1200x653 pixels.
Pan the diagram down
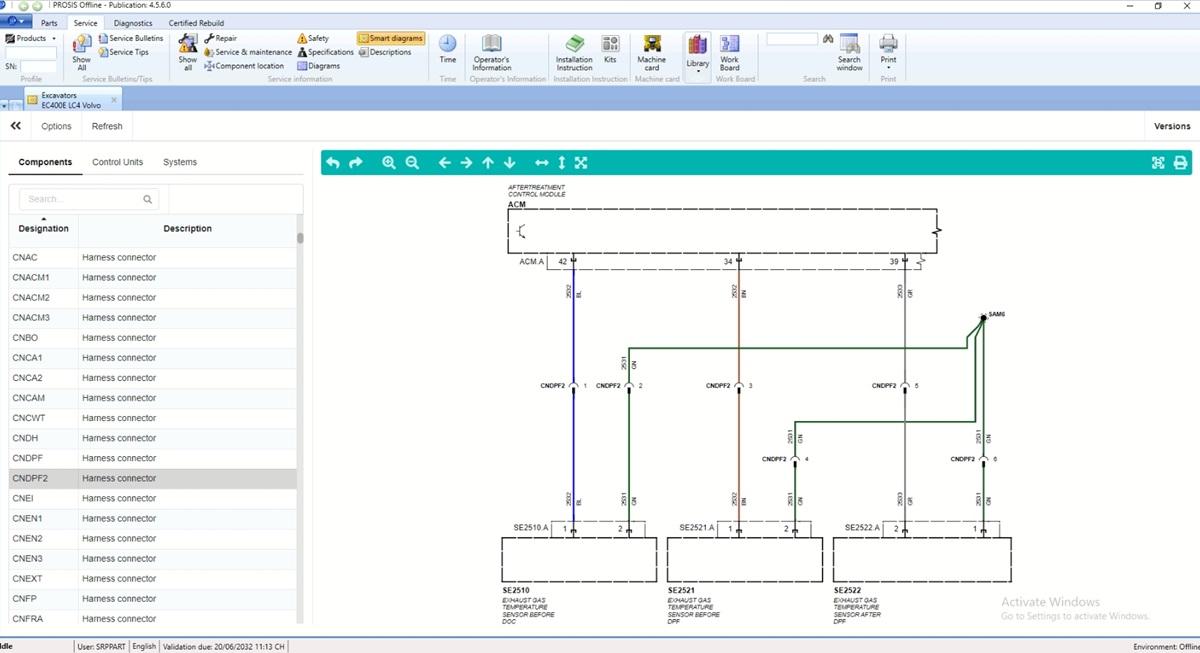pos(510,162)
